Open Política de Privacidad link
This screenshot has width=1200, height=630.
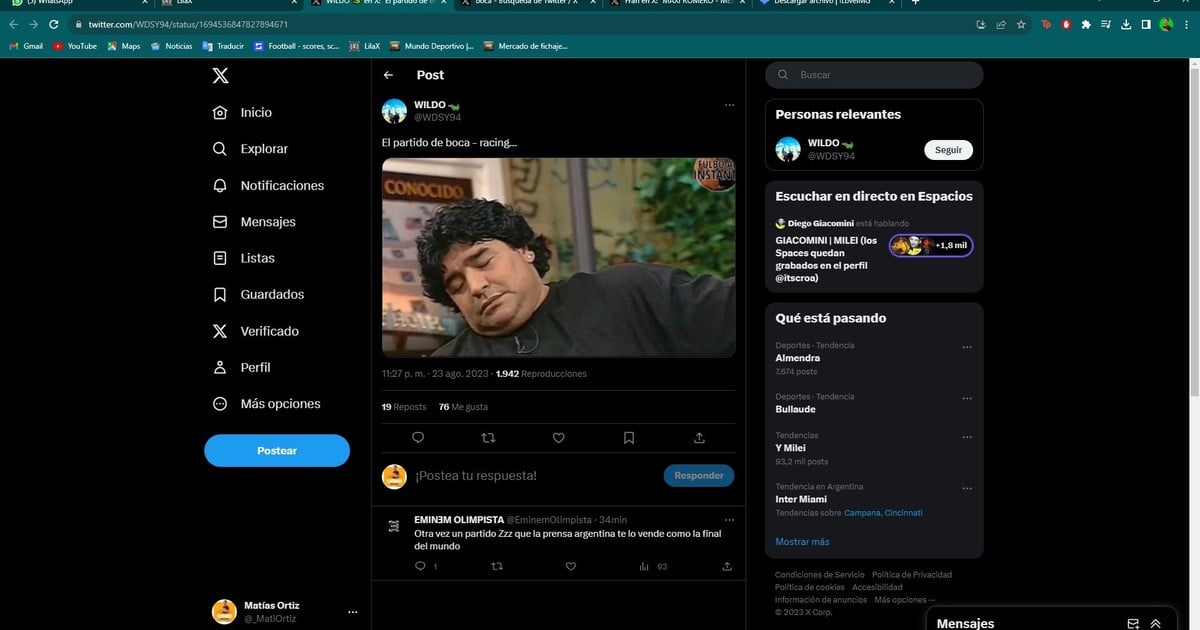912,575
